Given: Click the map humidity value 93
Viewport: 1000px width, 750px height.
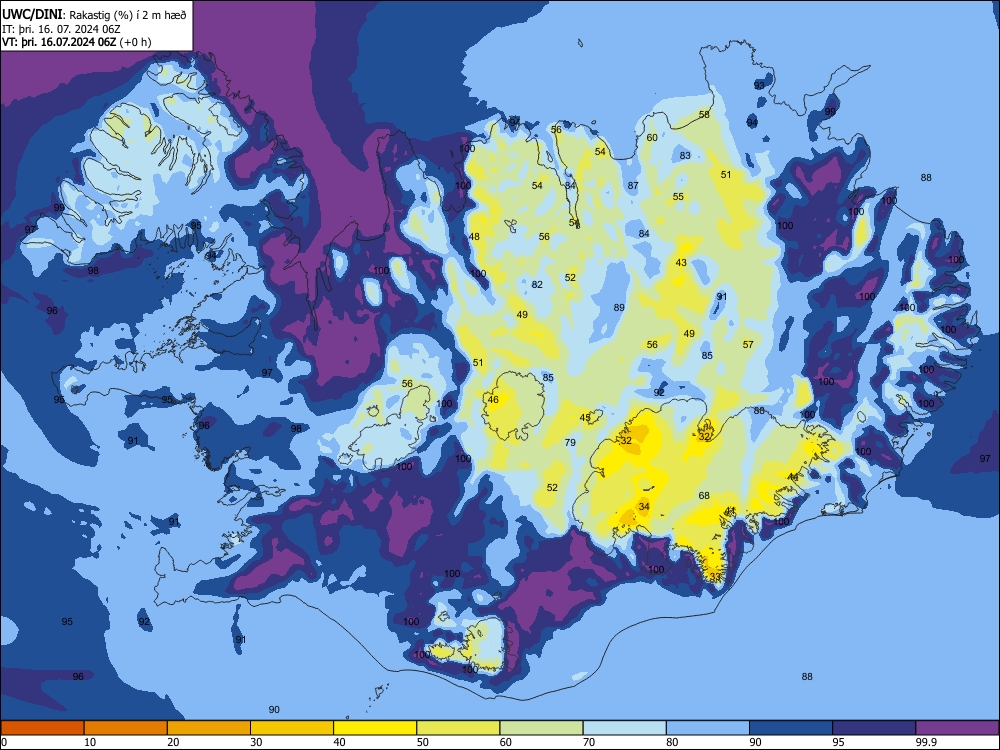Looking at the screenshot, I should click(759, 85).
